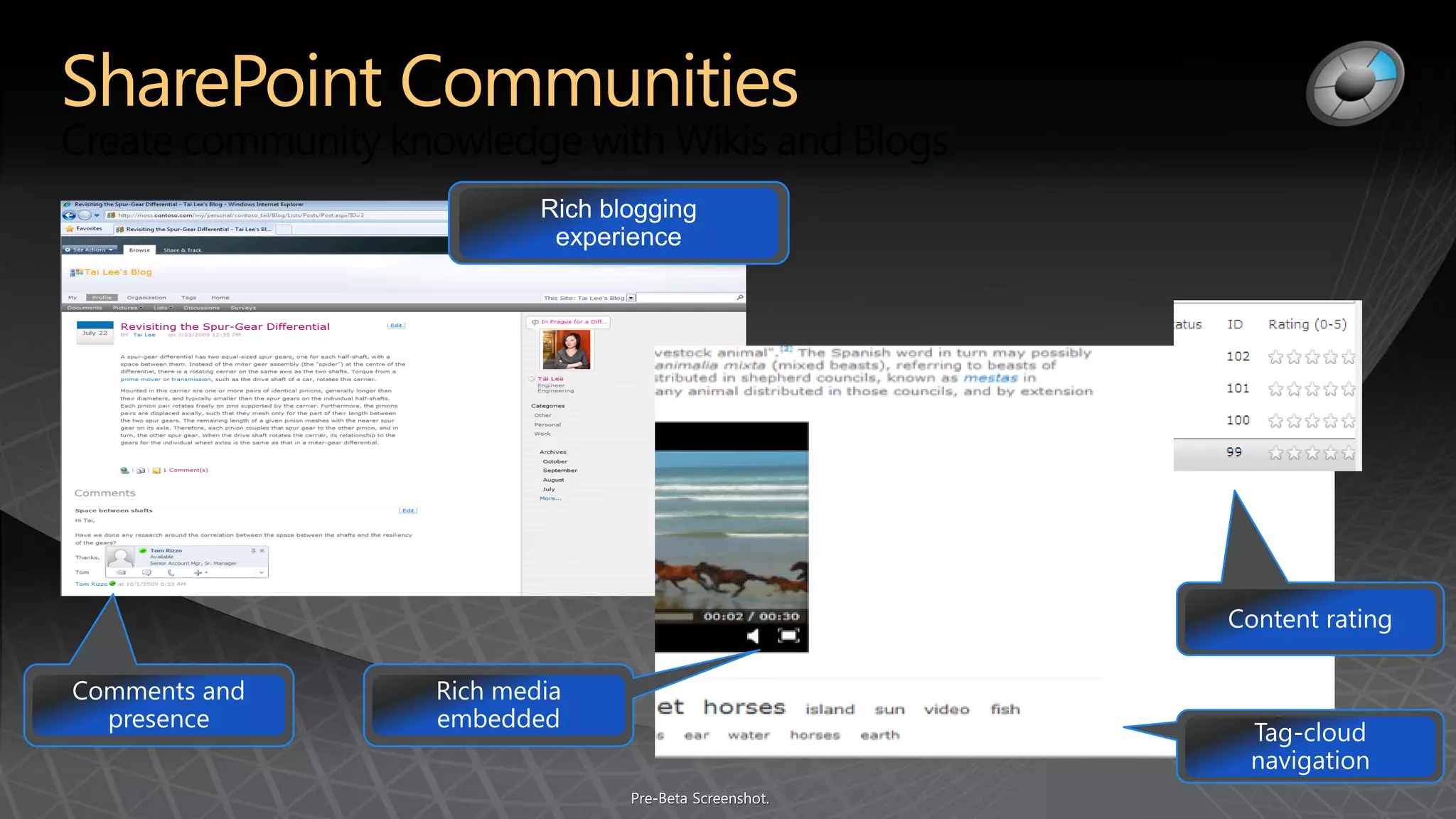The image size is (1456, 819).
Task: Click Edit next to the blog post title
Action: click(396, 326)
